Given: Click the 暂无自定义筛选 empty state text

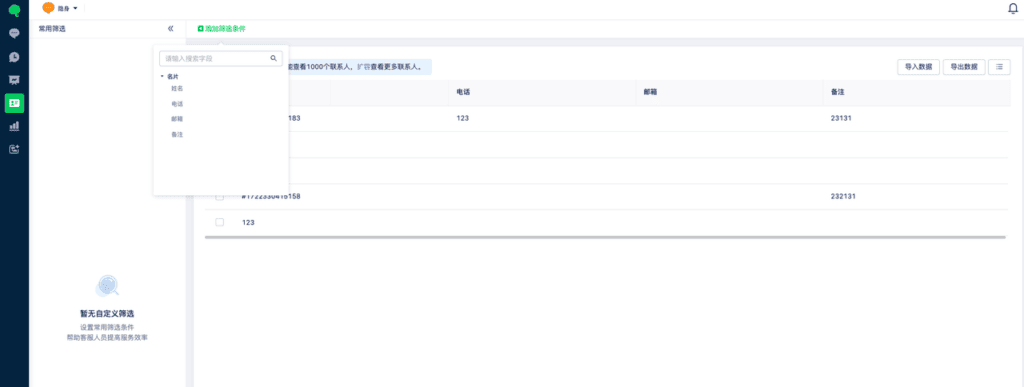Looking at the screenshot, I should pos(107,313).
